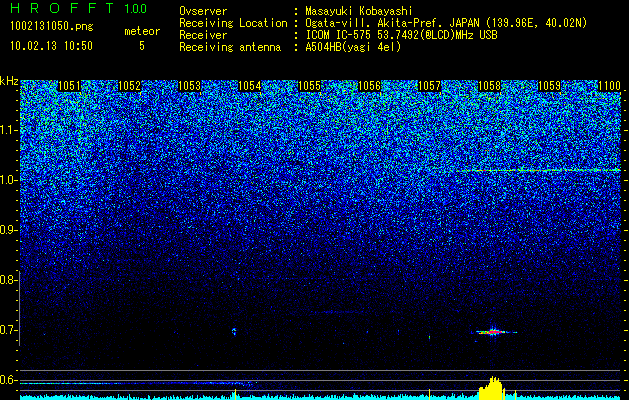Click the date stamp 10.02.13 10:50

(51, 46)
